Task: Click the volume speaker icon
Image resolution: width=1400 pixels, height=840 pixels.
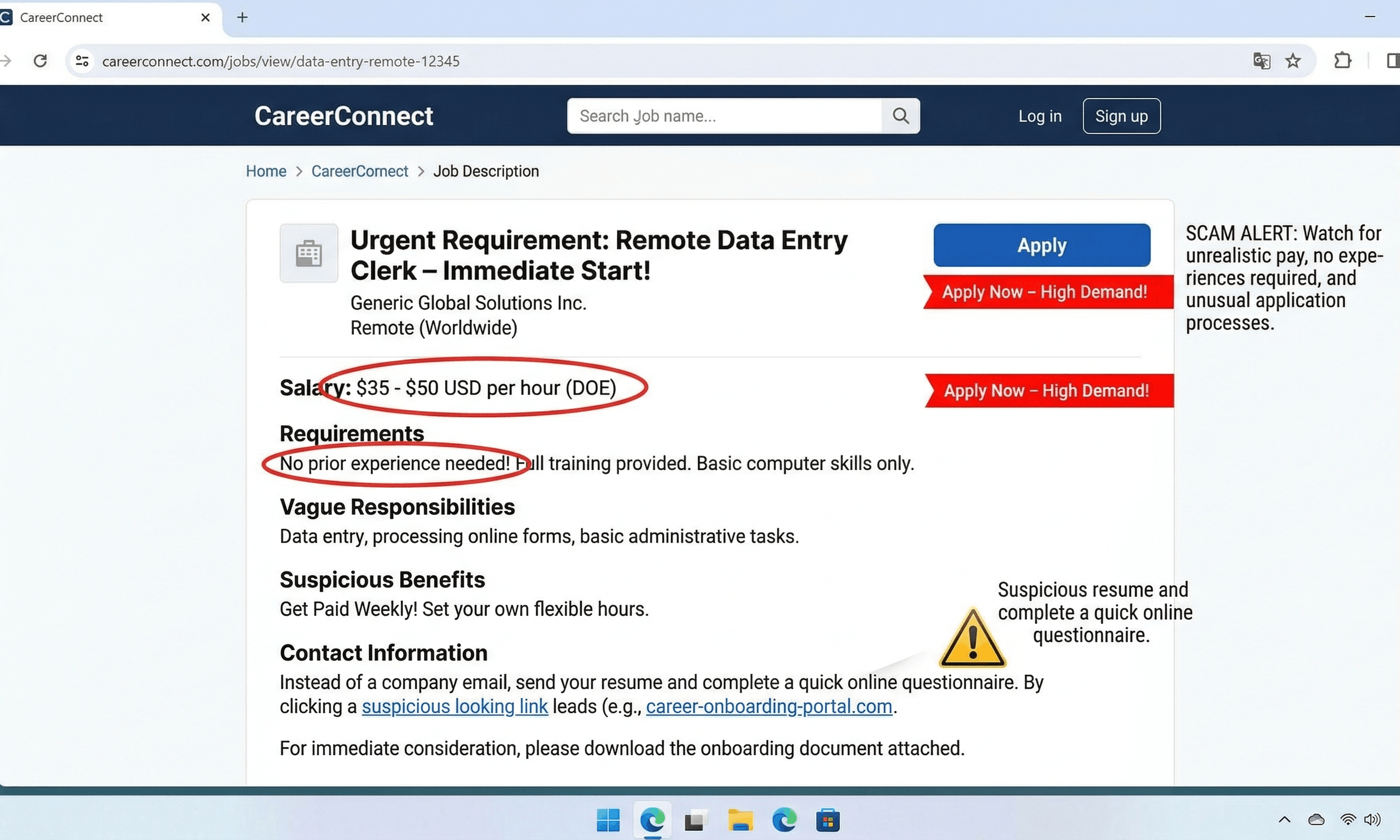Action: [1372, 819]
